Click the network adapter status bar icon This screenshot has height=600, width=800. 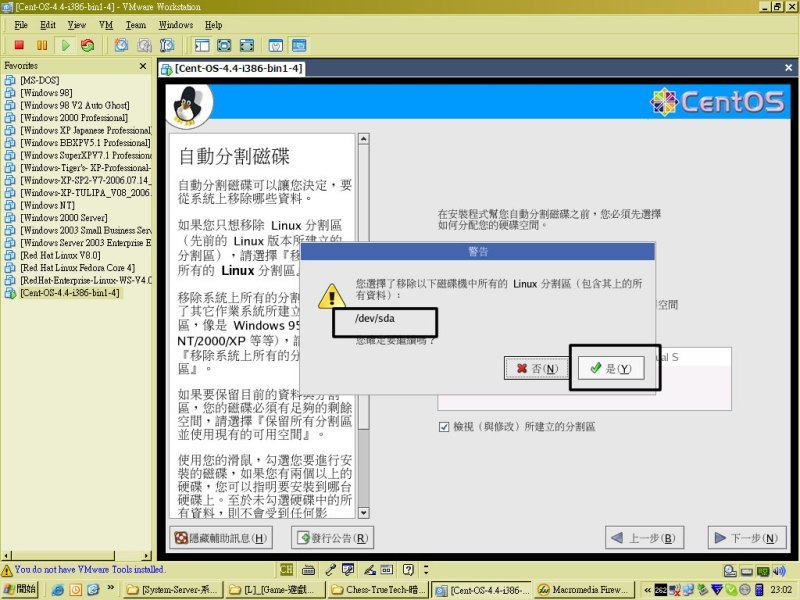pyautogui.click(x=763, y=571)
